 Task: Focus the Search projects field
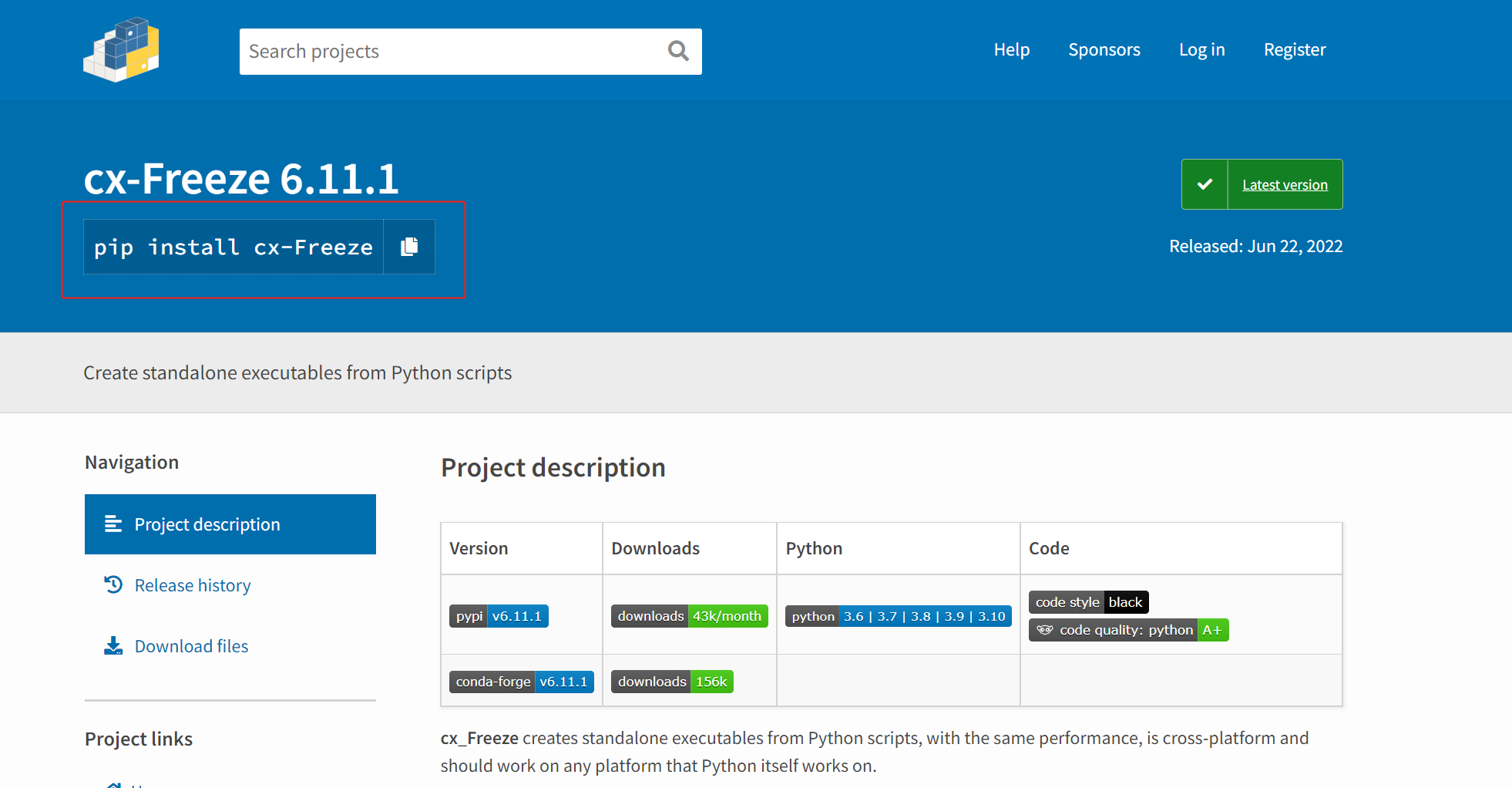point(471,52)
